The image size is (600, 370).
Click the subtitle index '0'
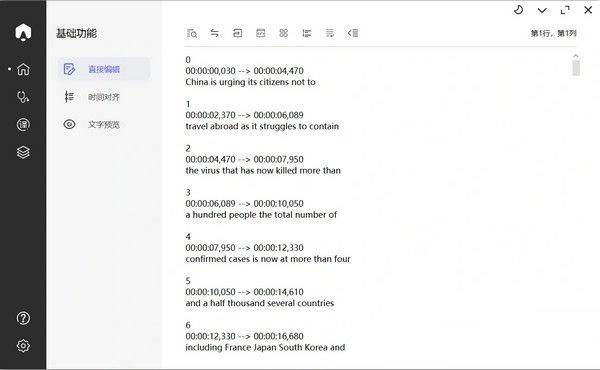point(188,60)
